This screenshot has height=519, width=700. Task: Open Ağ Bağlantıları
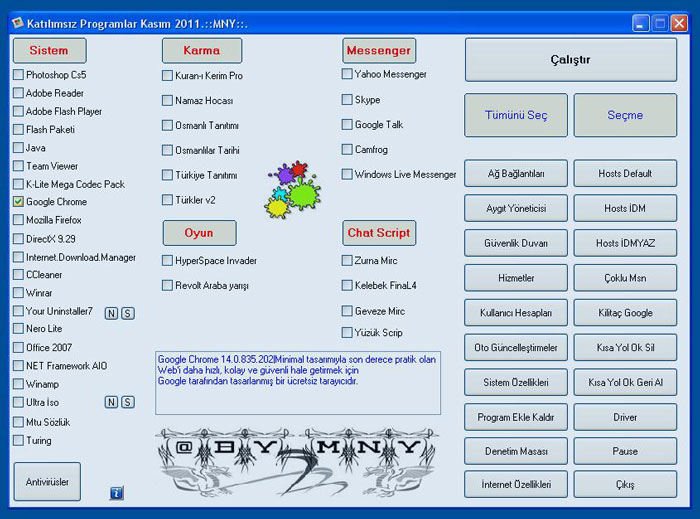tap(516, 174)
